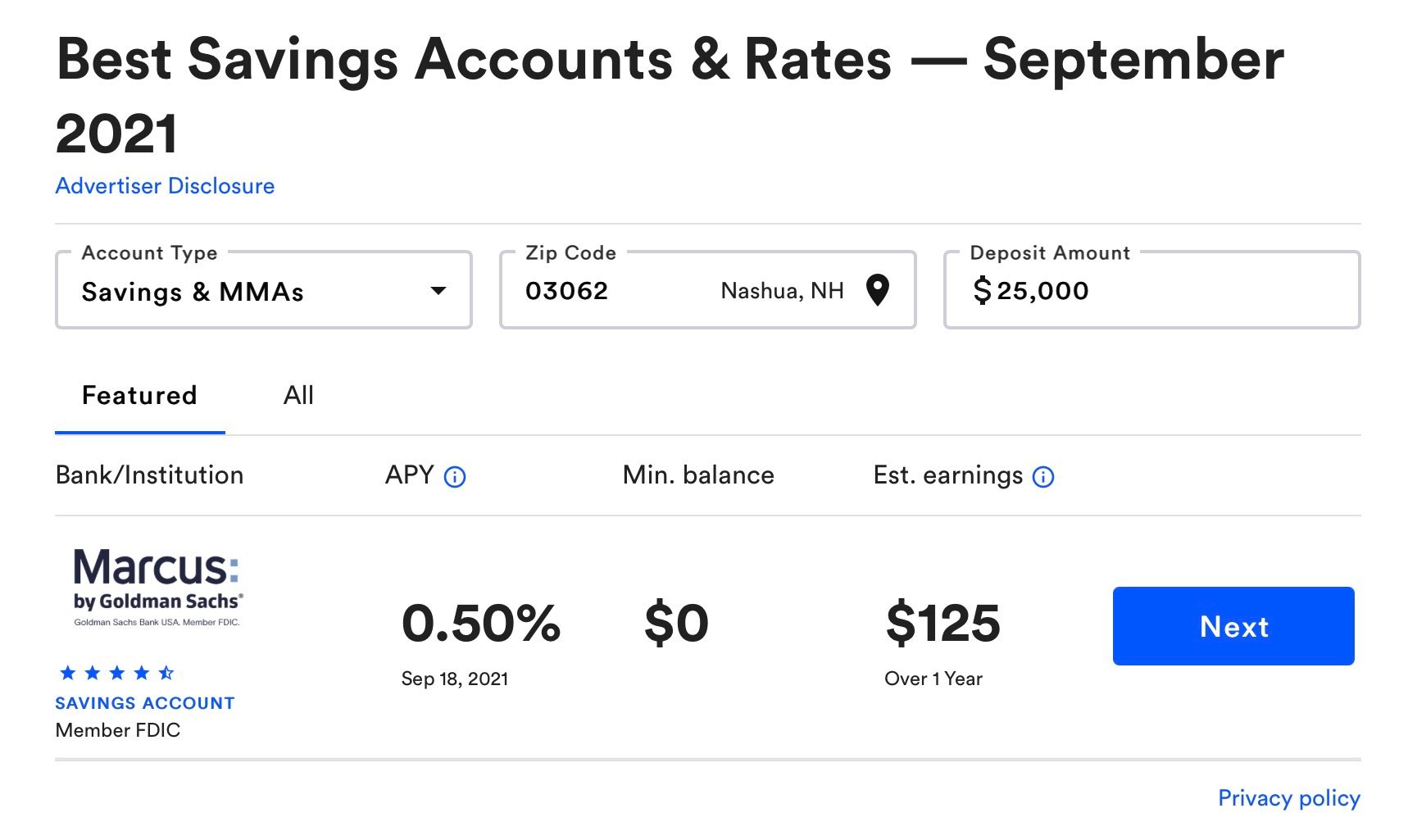Screen dimensions: 1408x840
Task: Click the dollar sign in Deposit Amount
Action: click(982, 290)
